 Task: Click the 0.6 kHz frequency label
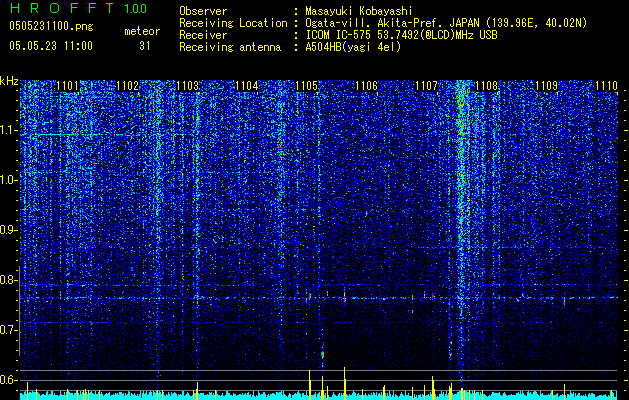[9, 380]
